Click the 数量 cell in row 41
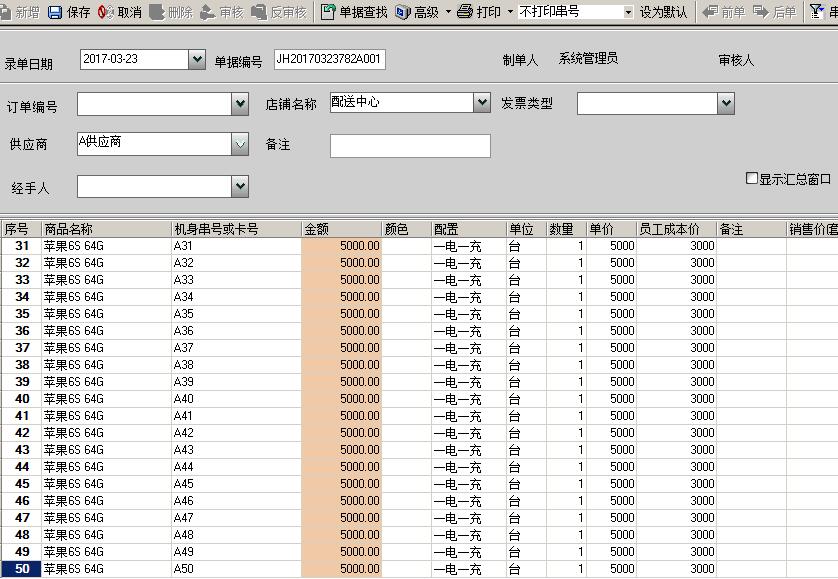Screen dimensions: 838x579 566,416
